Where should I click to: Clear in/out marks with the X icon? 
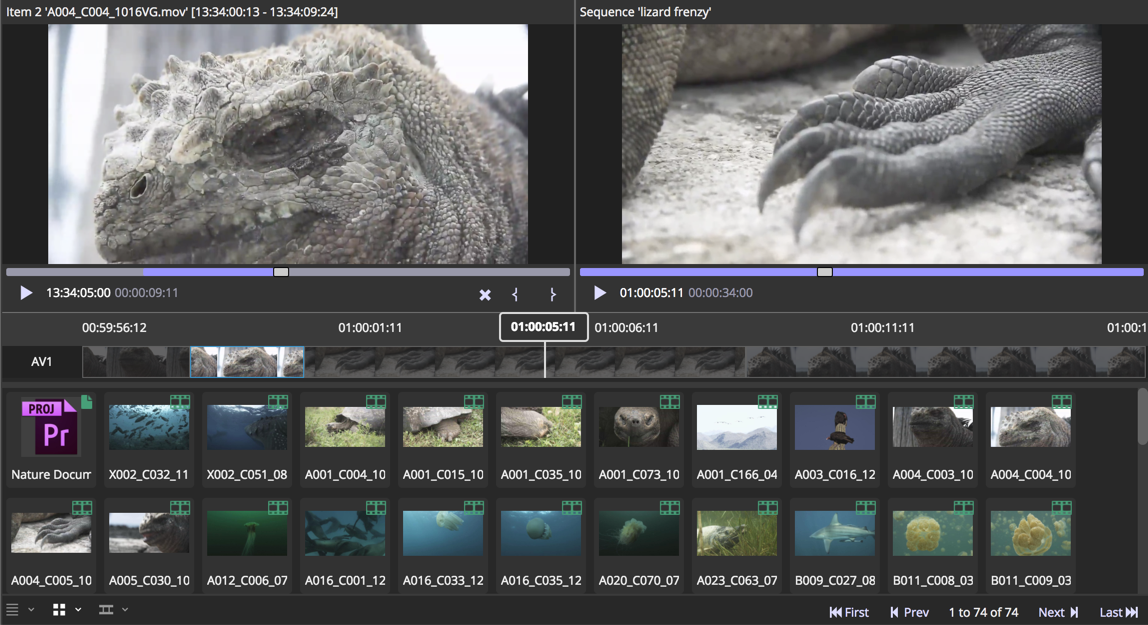click(485, 294)
